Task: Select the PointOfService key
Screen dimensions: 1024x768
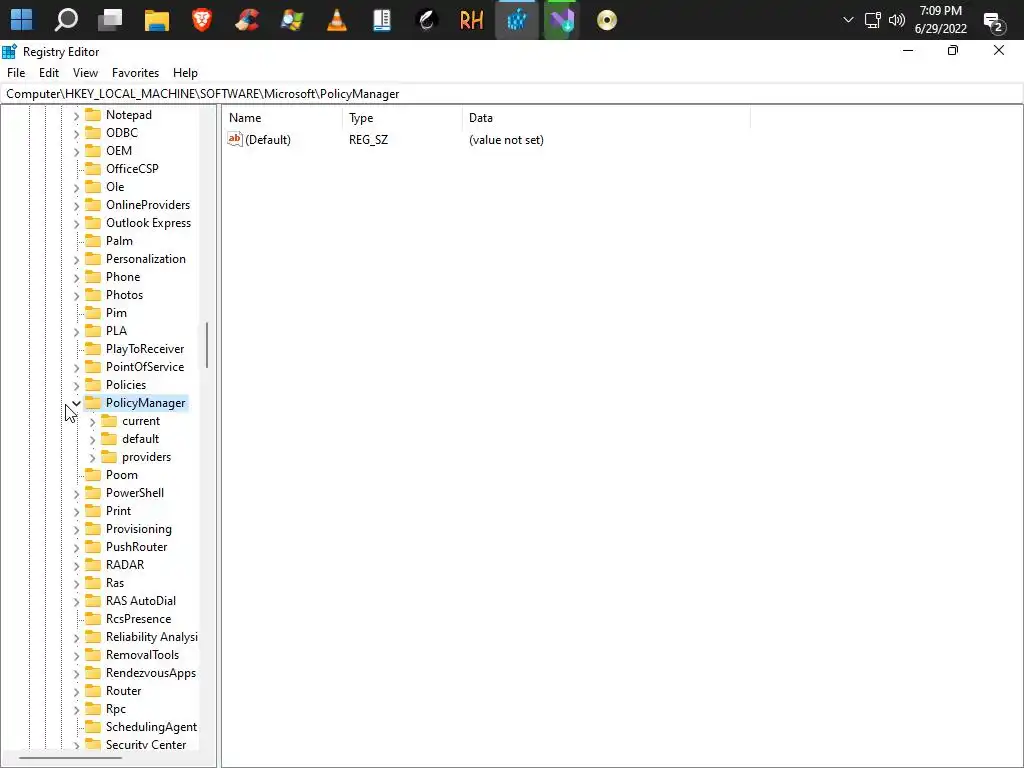Action: [x=145, y=366]
